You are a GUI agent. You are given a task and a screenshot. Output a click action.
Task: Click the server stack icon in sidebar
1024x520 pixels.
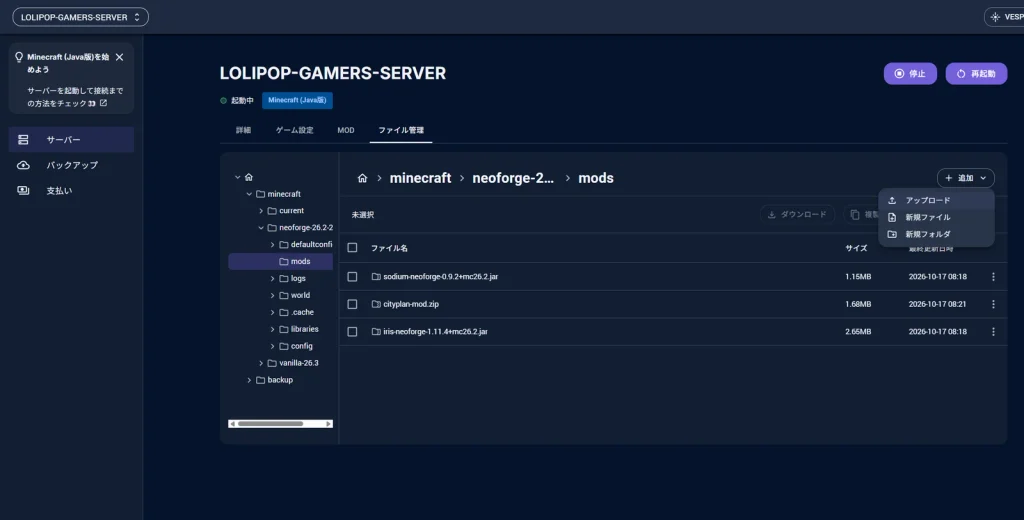tap(24, 140)
